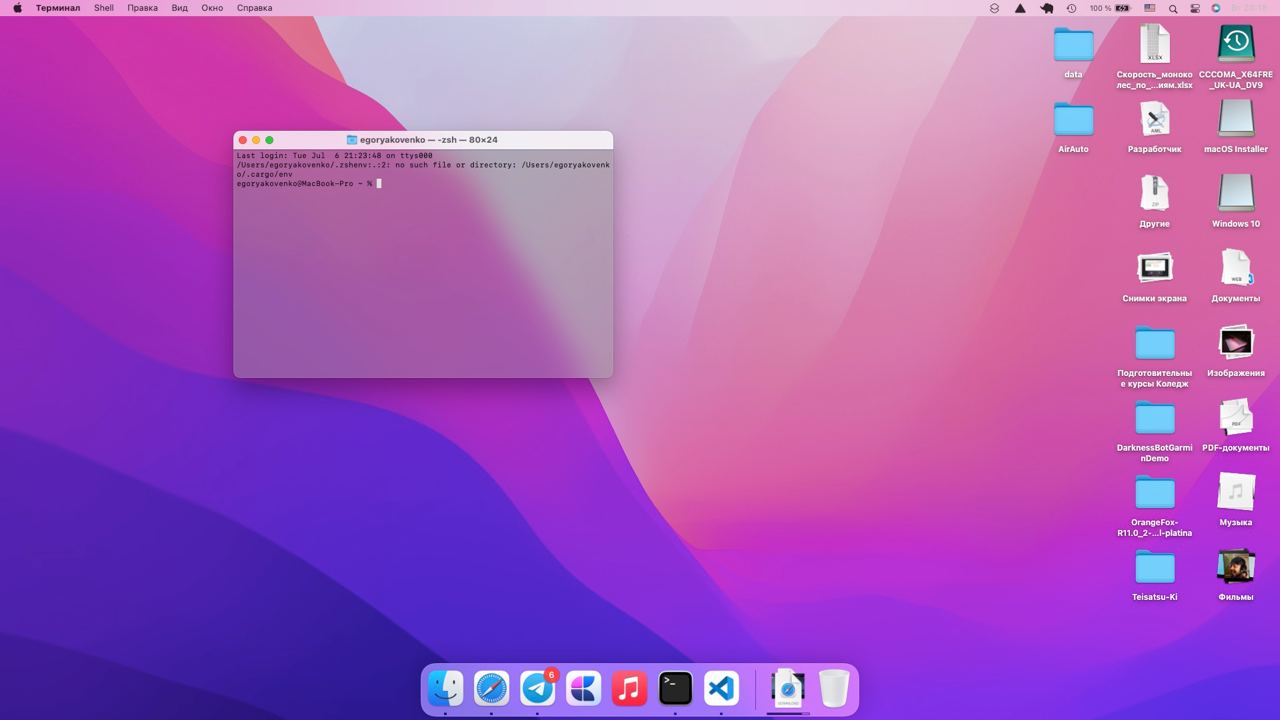Click the Terminal command prompt line
The width and height of the screenshot is (1280, 720).
(309, 184)
